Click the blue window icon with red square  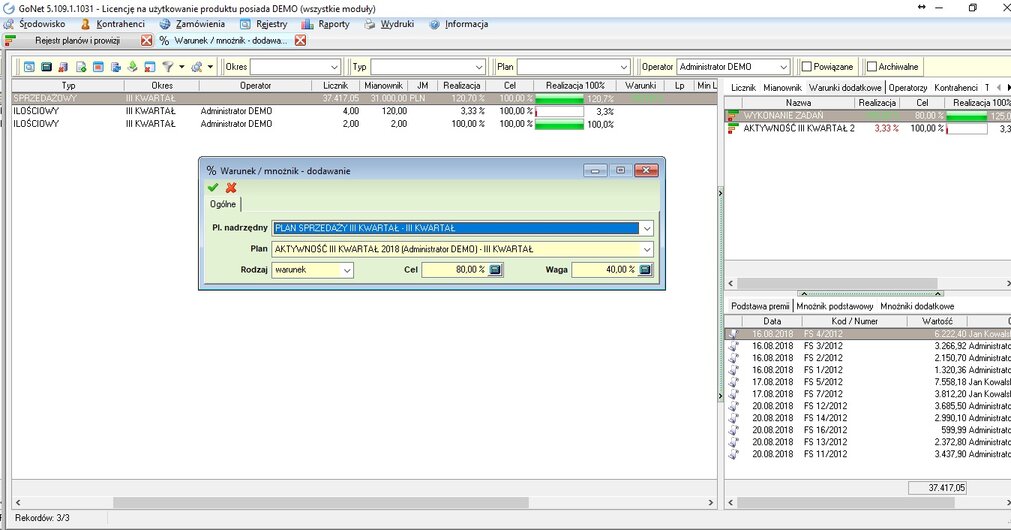pos(98,66)
